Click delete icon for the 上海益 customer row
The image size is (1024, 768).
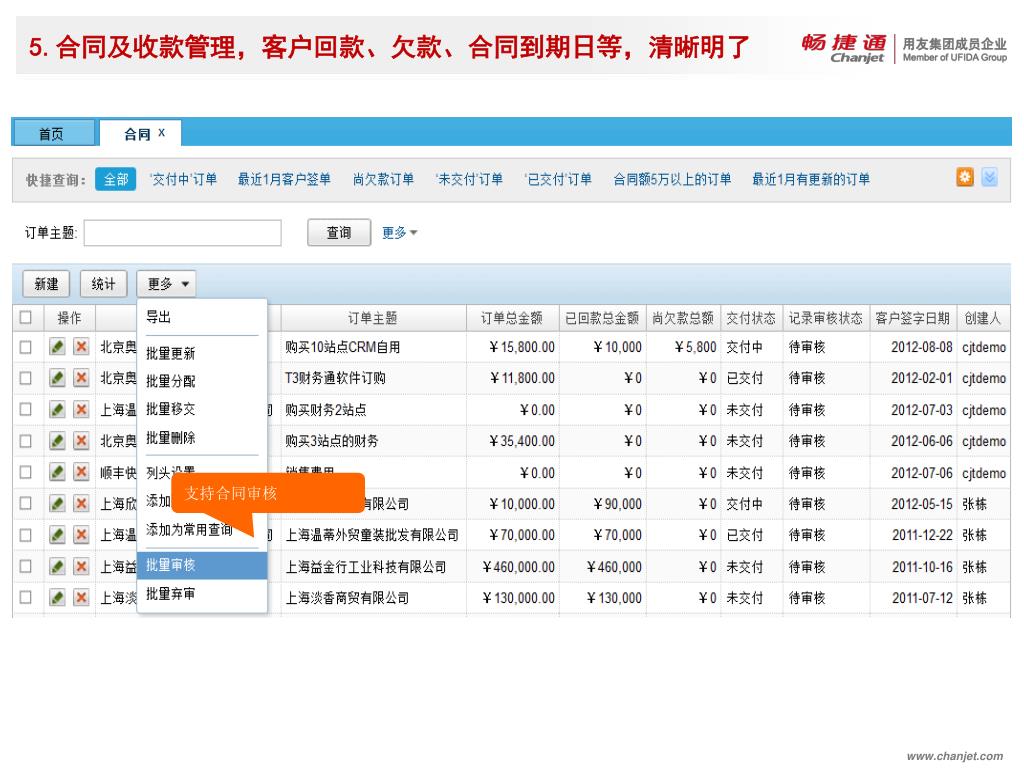tap(81, 567)
